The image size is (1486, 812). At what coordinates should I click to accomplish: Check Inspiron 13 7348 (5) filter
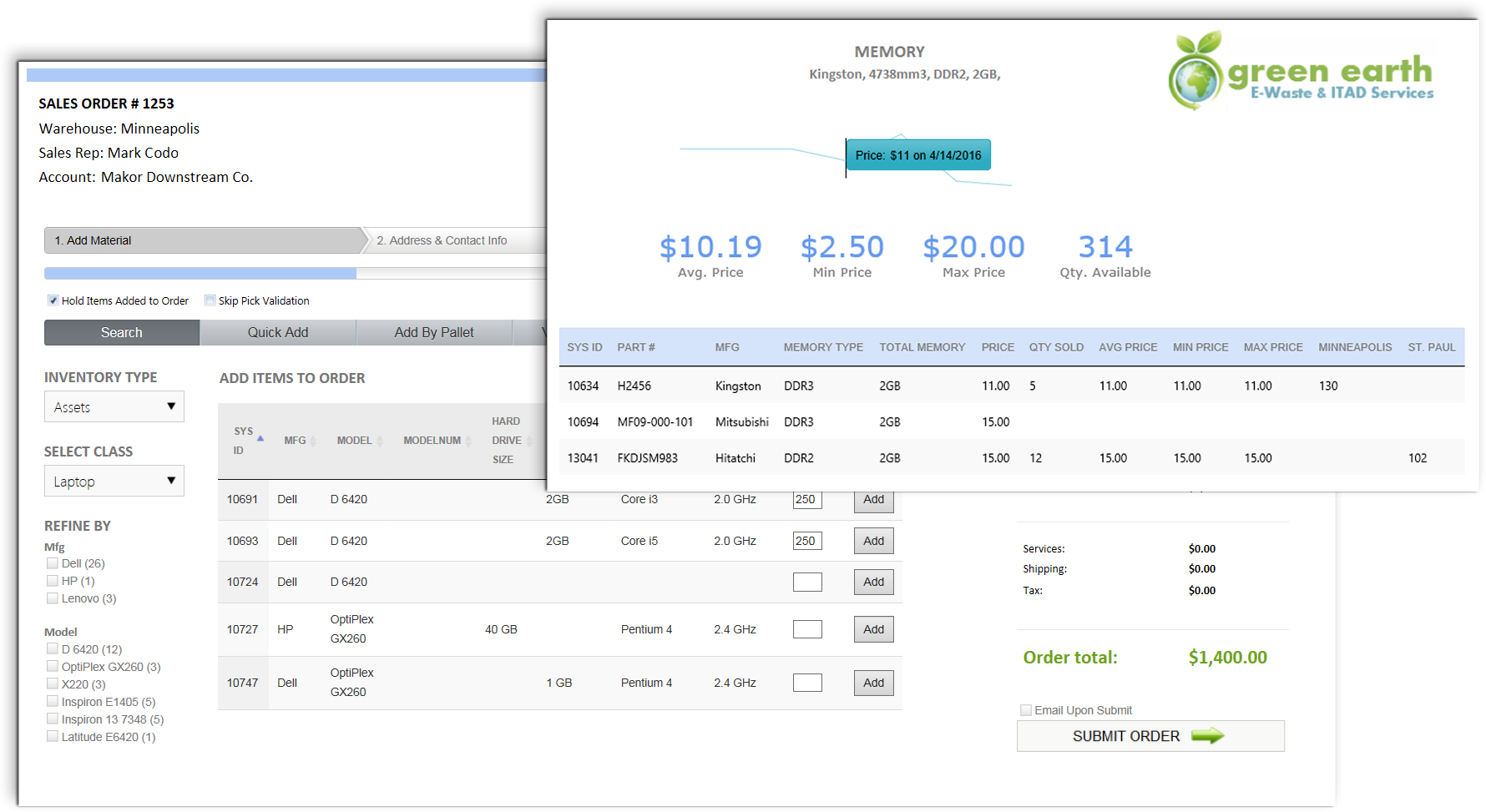[53, 719]
